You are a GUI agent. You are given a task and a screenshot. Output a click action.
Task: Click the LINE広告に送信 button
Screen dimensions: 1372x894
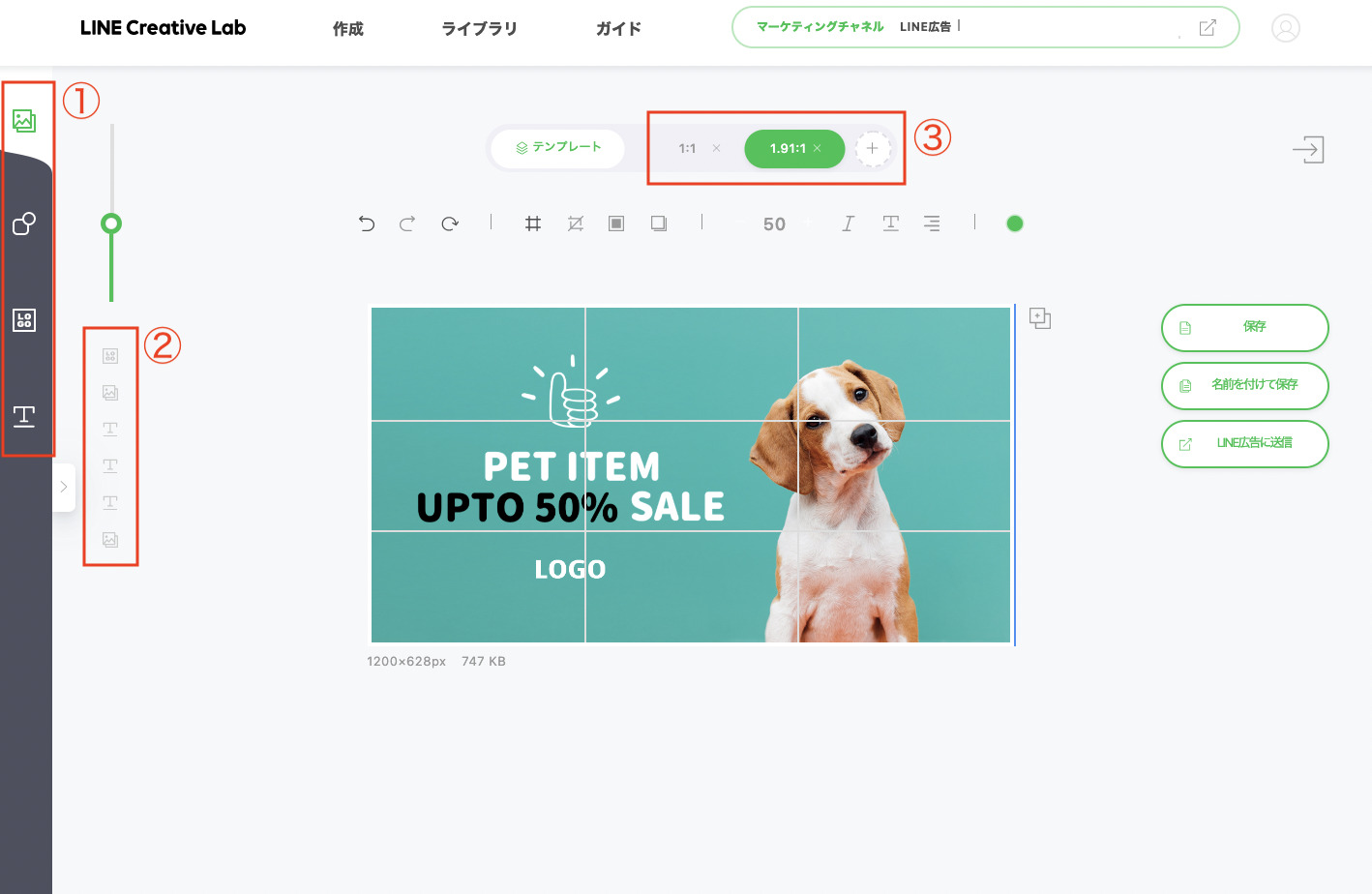coord(1245,443)
